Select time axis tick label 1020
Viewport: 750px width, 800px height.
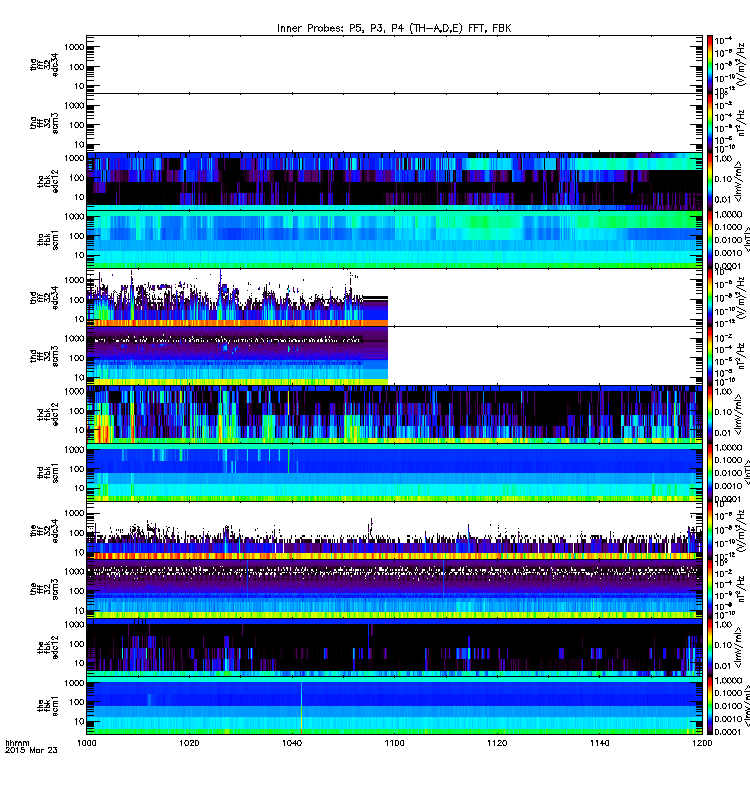pyautogui.click(x=189, y=743)
